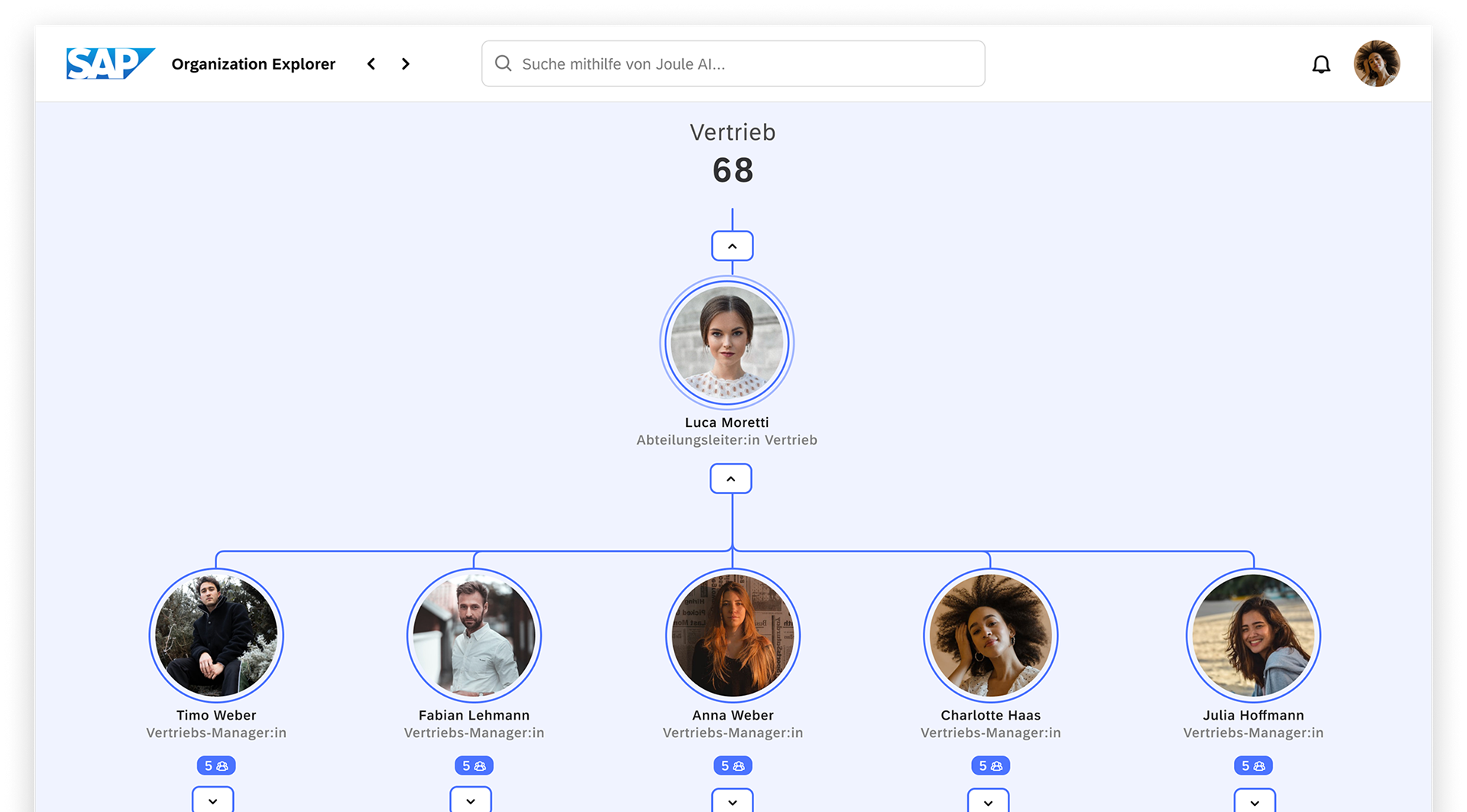
Task: Open the notifications bell
Action: pos(1321,64)
